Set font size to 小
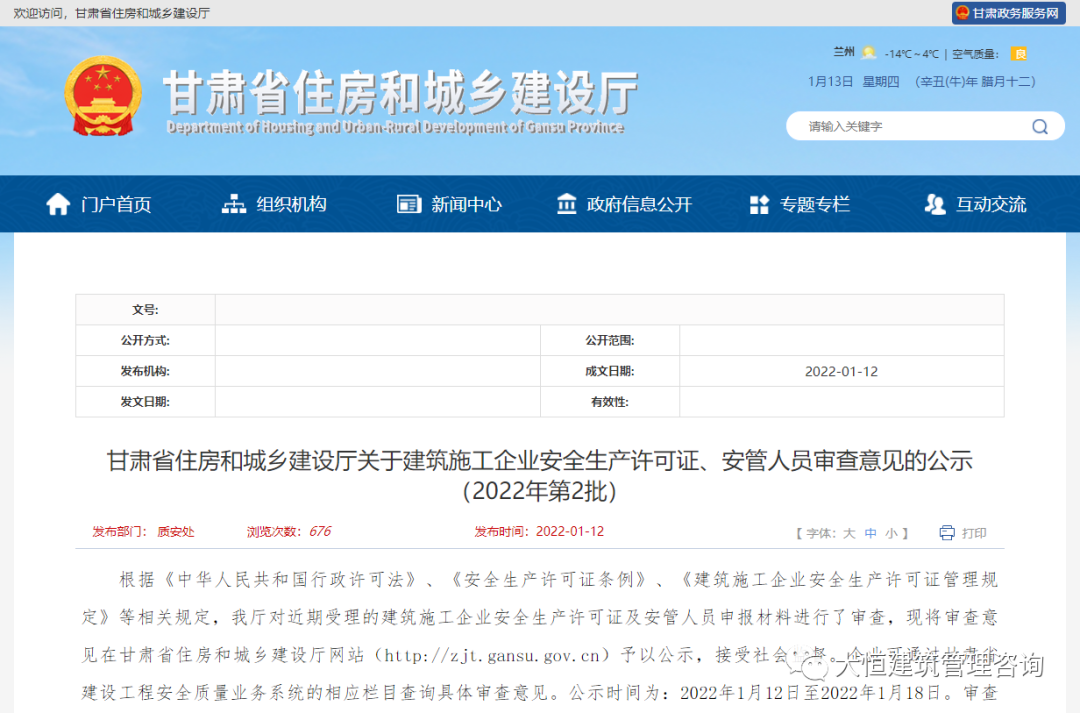 [x=891, y=533]
